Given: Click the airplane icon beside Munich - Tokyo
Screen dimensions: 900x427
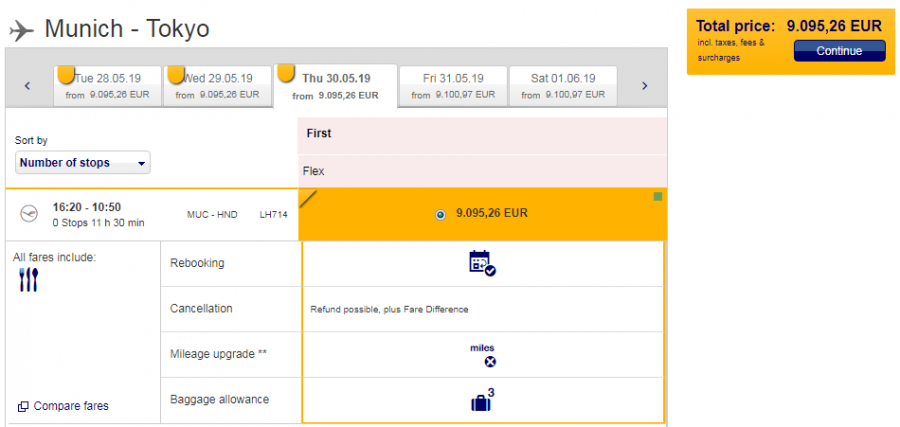Looking at the screenshot, I should click(21, 30).
